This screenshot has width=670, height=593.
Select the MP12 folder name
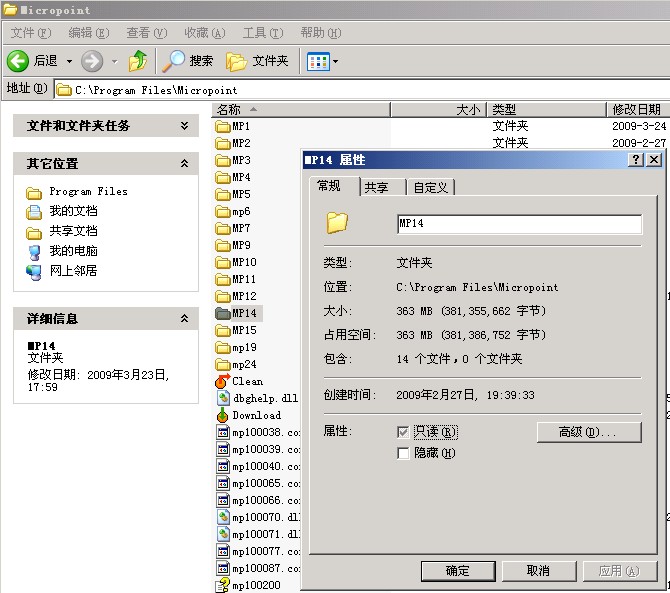pyautogui.click(x=244, y=296)
